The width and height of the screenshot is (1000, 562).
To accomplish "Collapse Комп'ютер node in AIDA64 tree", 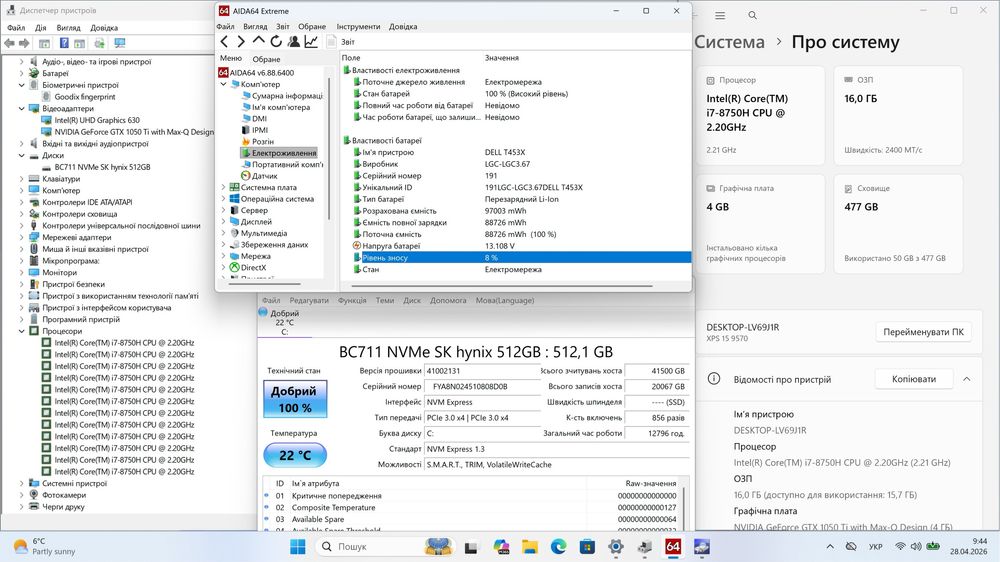I will [223, 84].
